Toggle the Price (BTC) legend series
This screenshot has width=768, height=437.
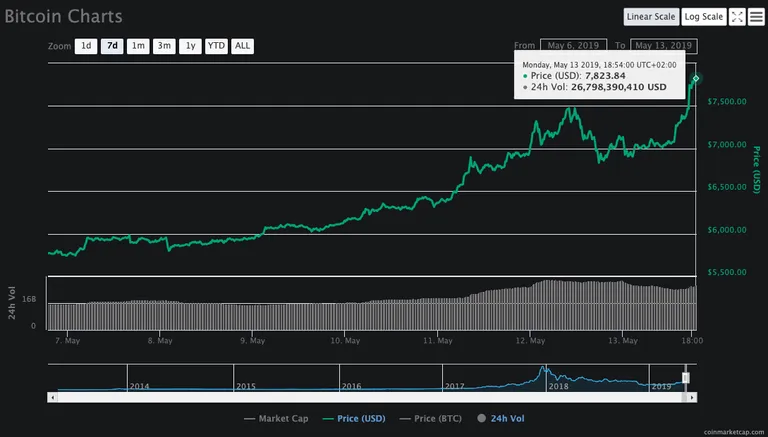click(431, 418)
